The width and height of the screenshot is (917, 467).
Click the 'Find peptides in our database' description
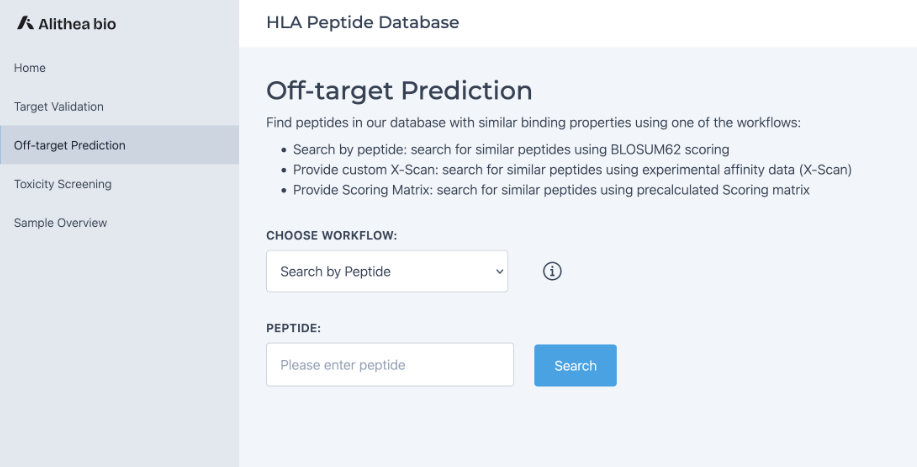coord(534,123)
